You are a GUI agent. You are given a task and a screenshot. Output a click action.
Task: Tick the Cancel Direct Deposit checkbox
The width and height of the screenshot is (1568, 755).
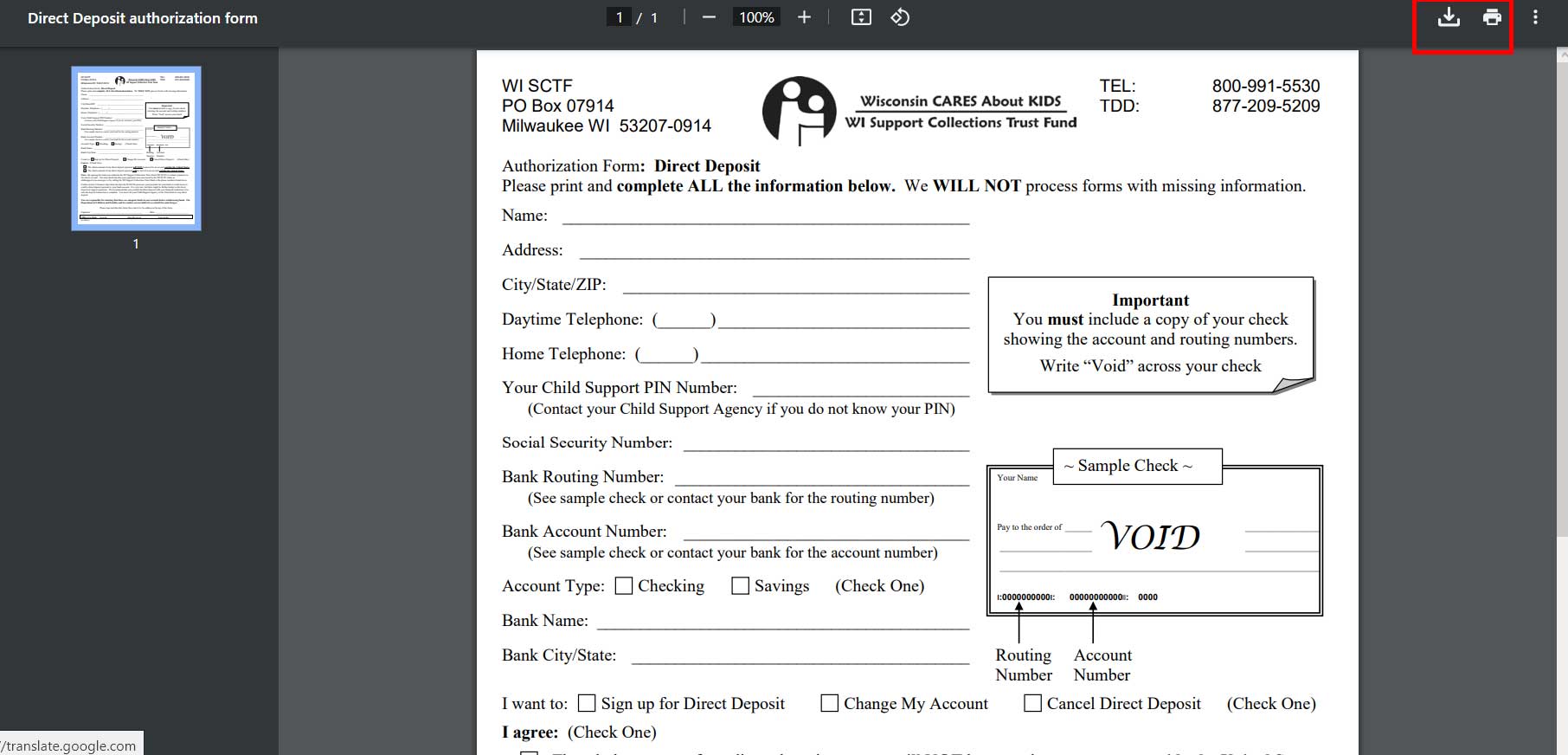tap(1032, 703)
